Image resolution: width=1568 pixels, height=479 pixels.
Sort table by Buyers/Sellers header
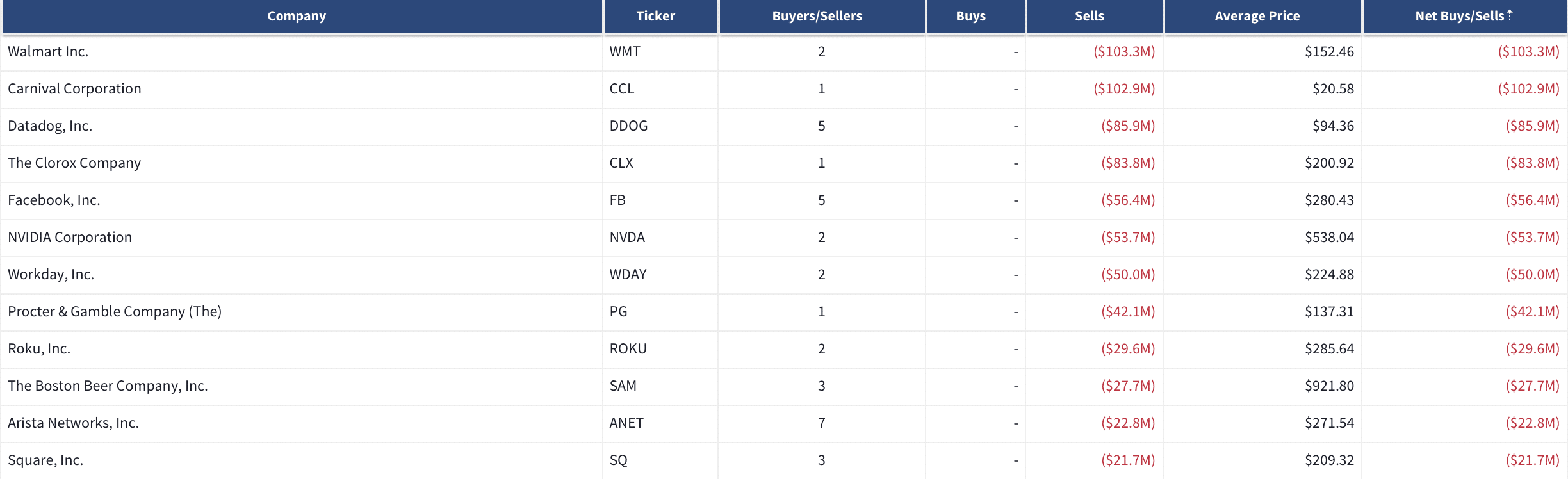pyautogui.click(x=817, y=16)
